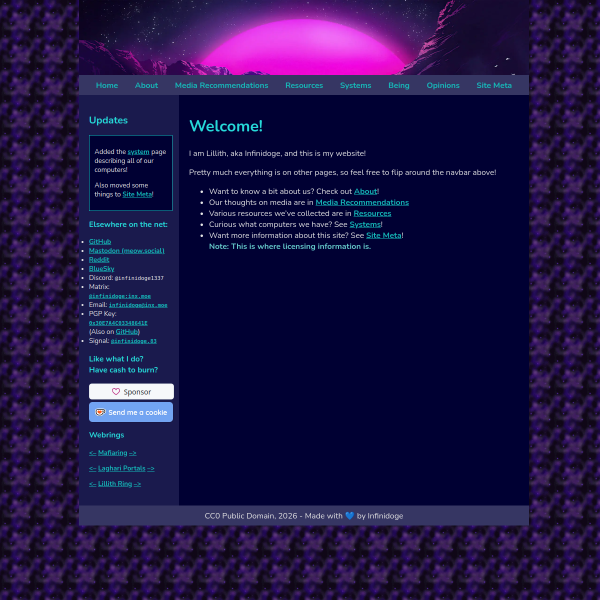Screen dimensions: 600x600
Task: Go to About in the navbar
Action: click(146, 85)
